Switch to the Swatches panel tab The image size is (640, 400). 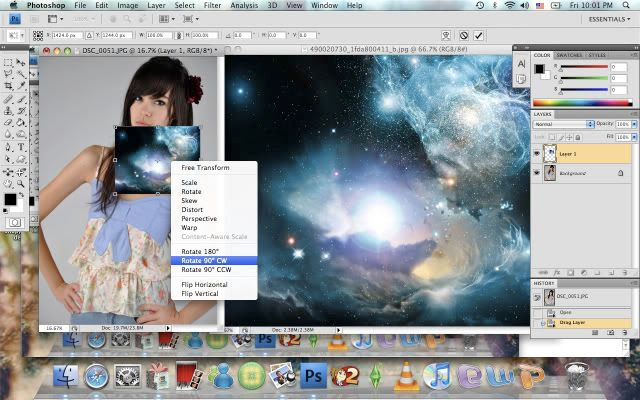pyautogui.click(x=570, y=55)
